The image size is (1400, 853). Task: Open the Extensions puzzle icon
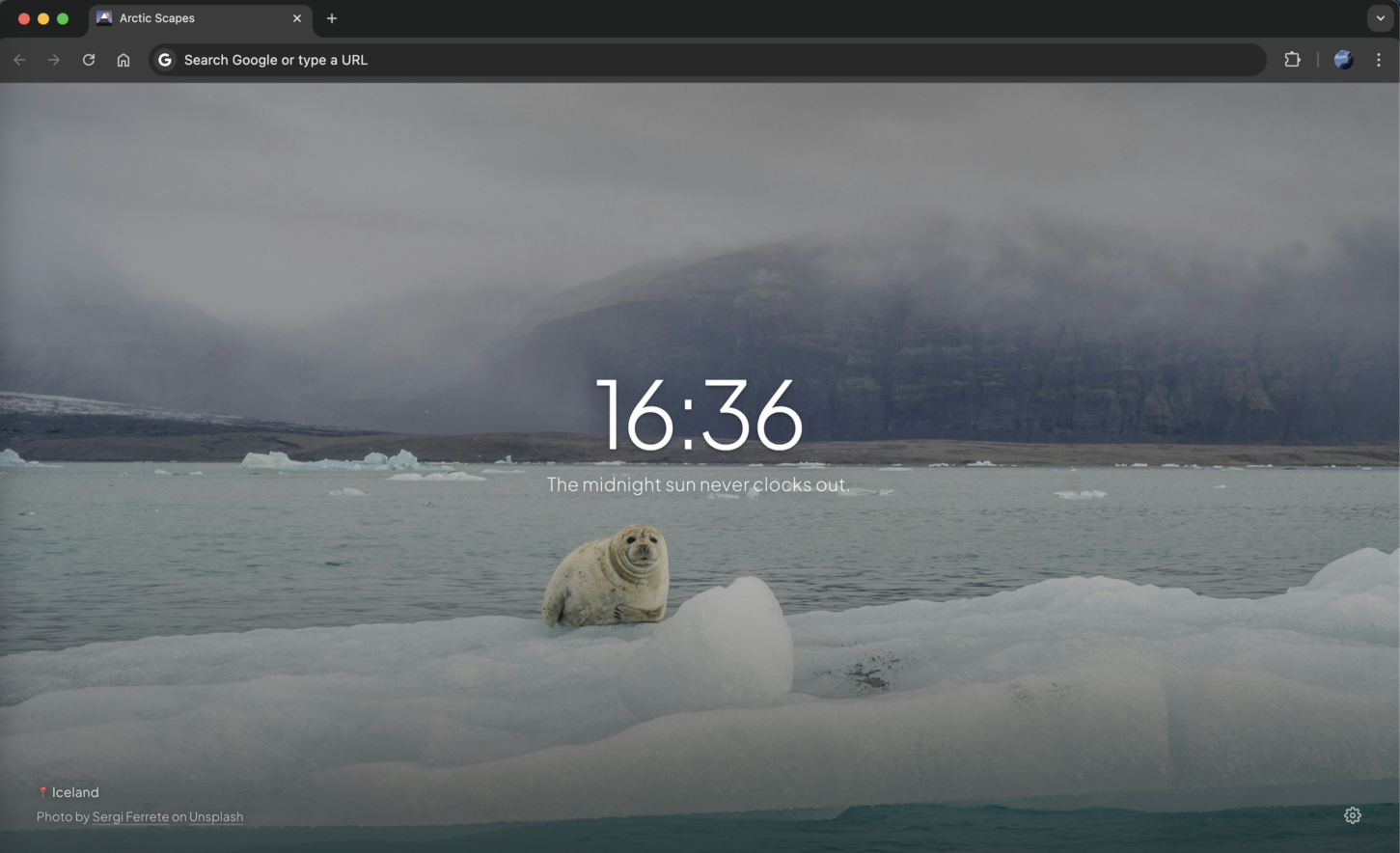(x=1292, y=60)
